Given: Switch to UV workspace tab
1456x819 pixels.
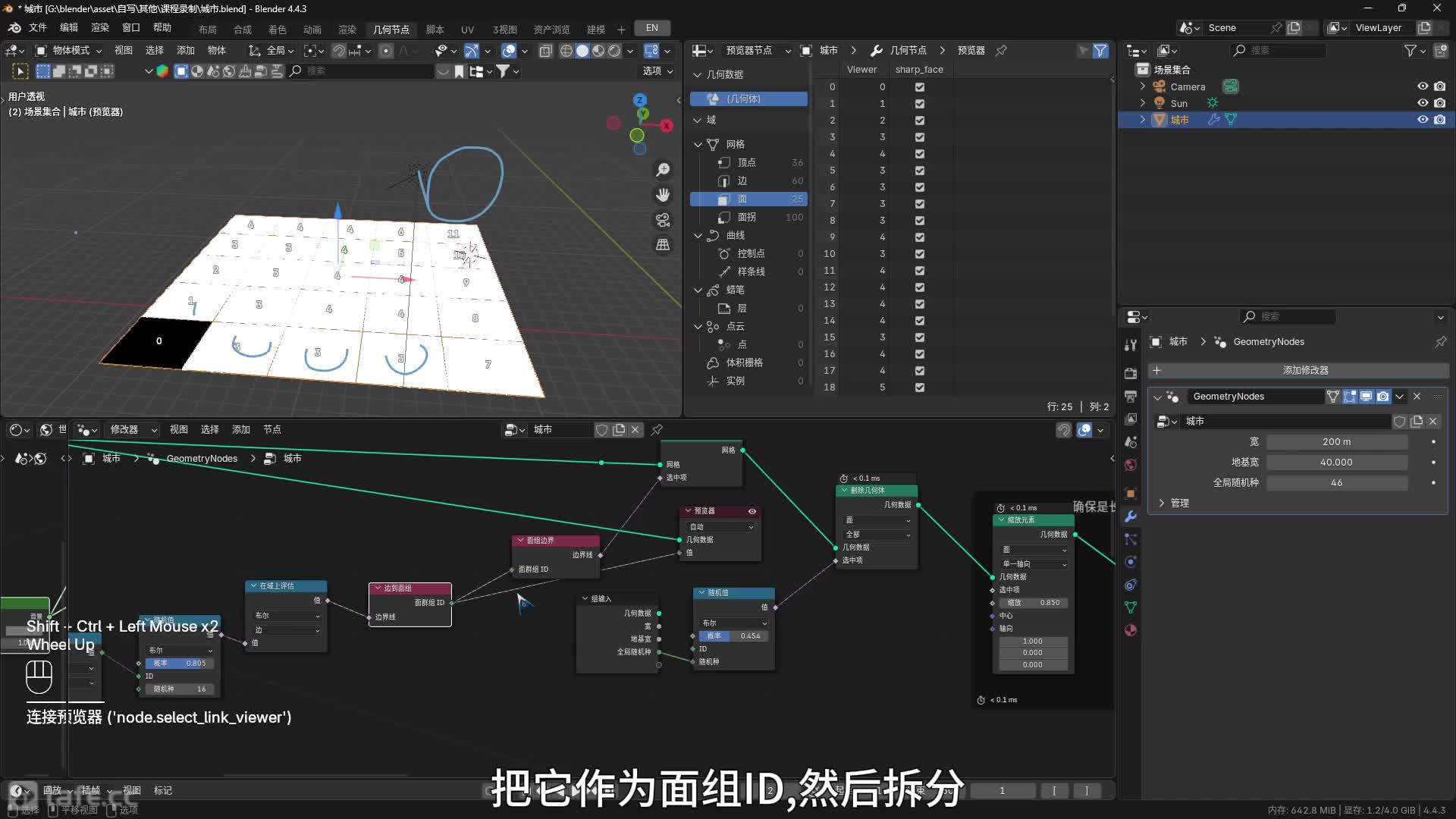Looking at the screenshot, I should tap(467, 30).
